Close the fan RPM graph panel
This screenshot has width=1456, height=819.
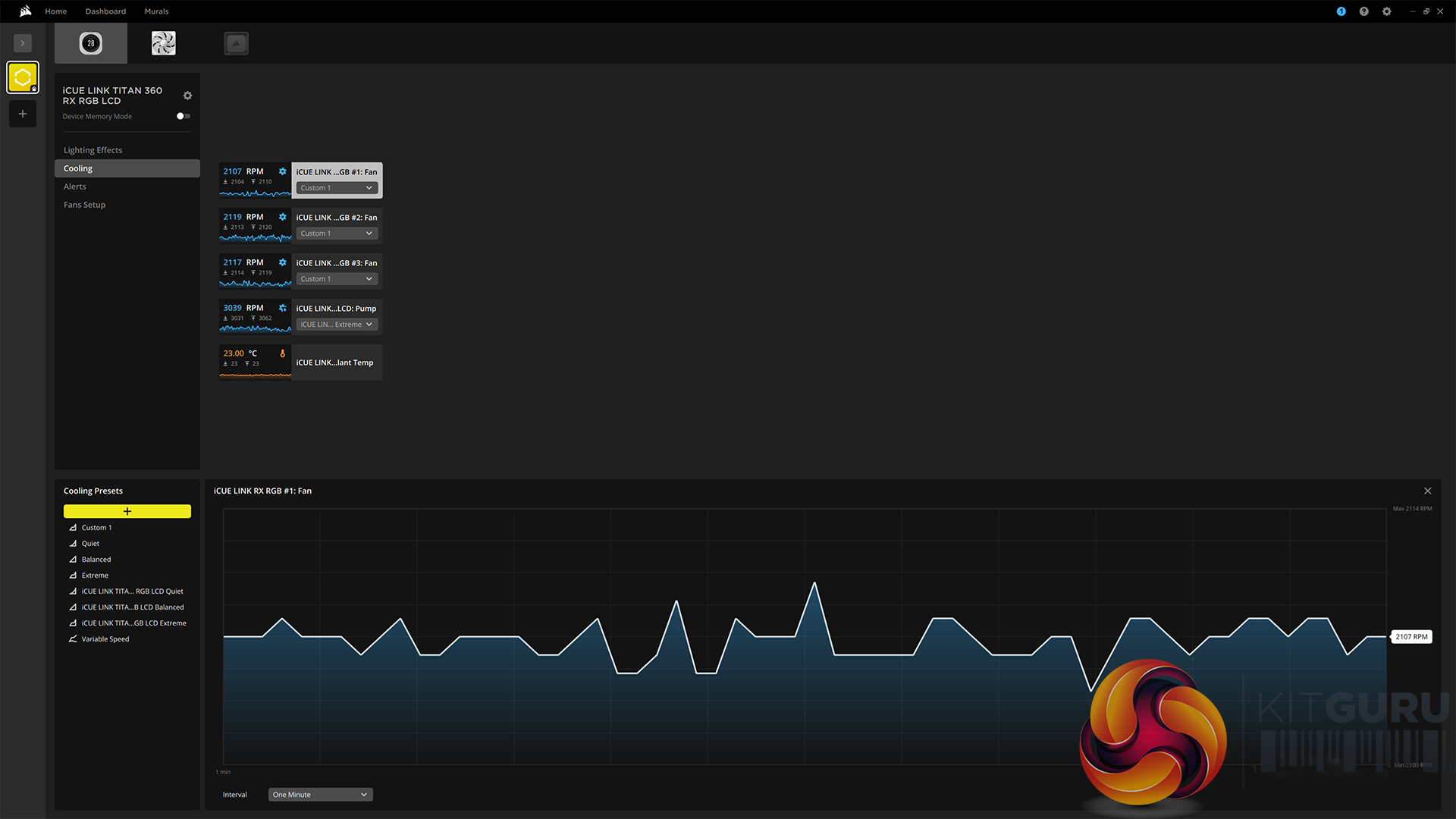point(1427,491)
